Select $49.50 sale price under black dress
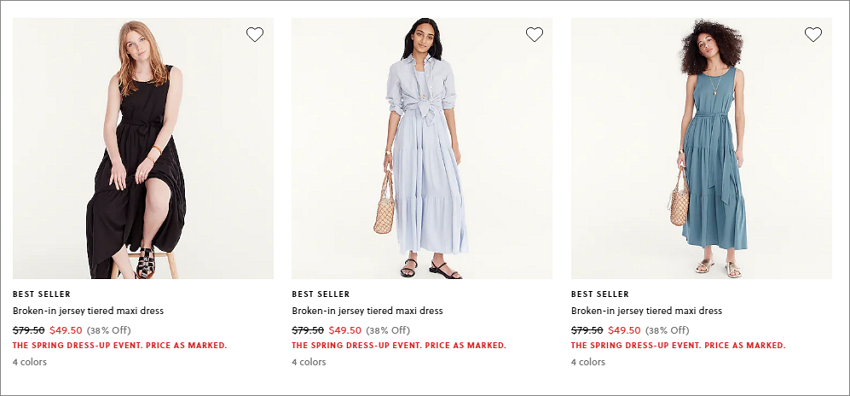The image size is (850, 396). pyautogui.click(x=66, y=330)
